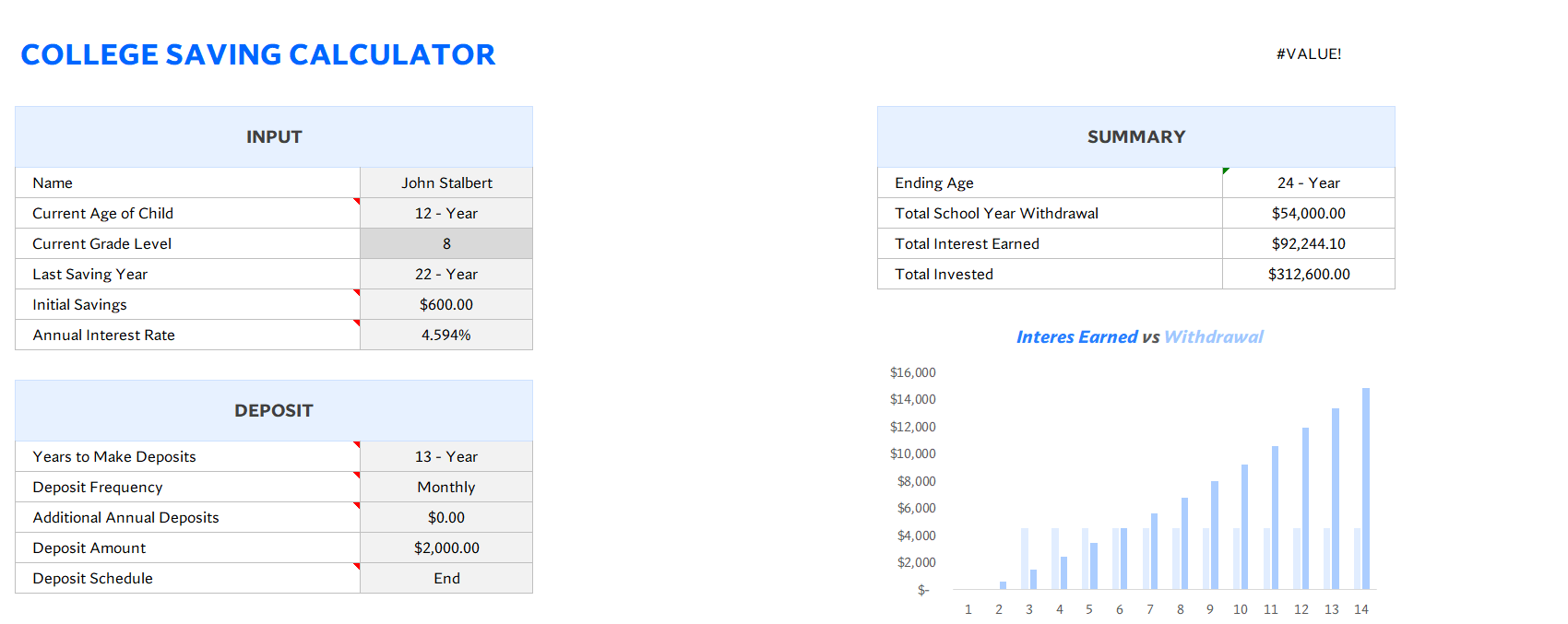Viewport: 1568px width, 624px height.
Task: Click the Current Age of Child label
Action: 103,213
